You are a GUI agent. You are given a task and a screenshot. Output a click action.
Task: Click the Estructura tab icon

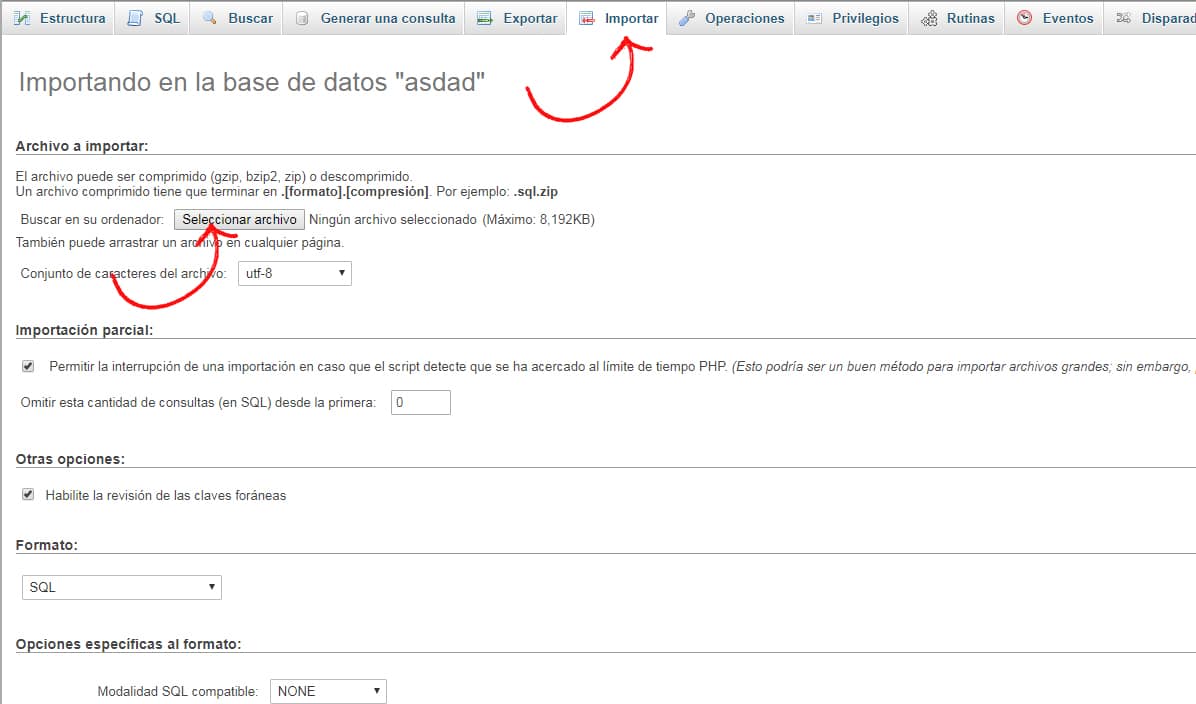22,18
